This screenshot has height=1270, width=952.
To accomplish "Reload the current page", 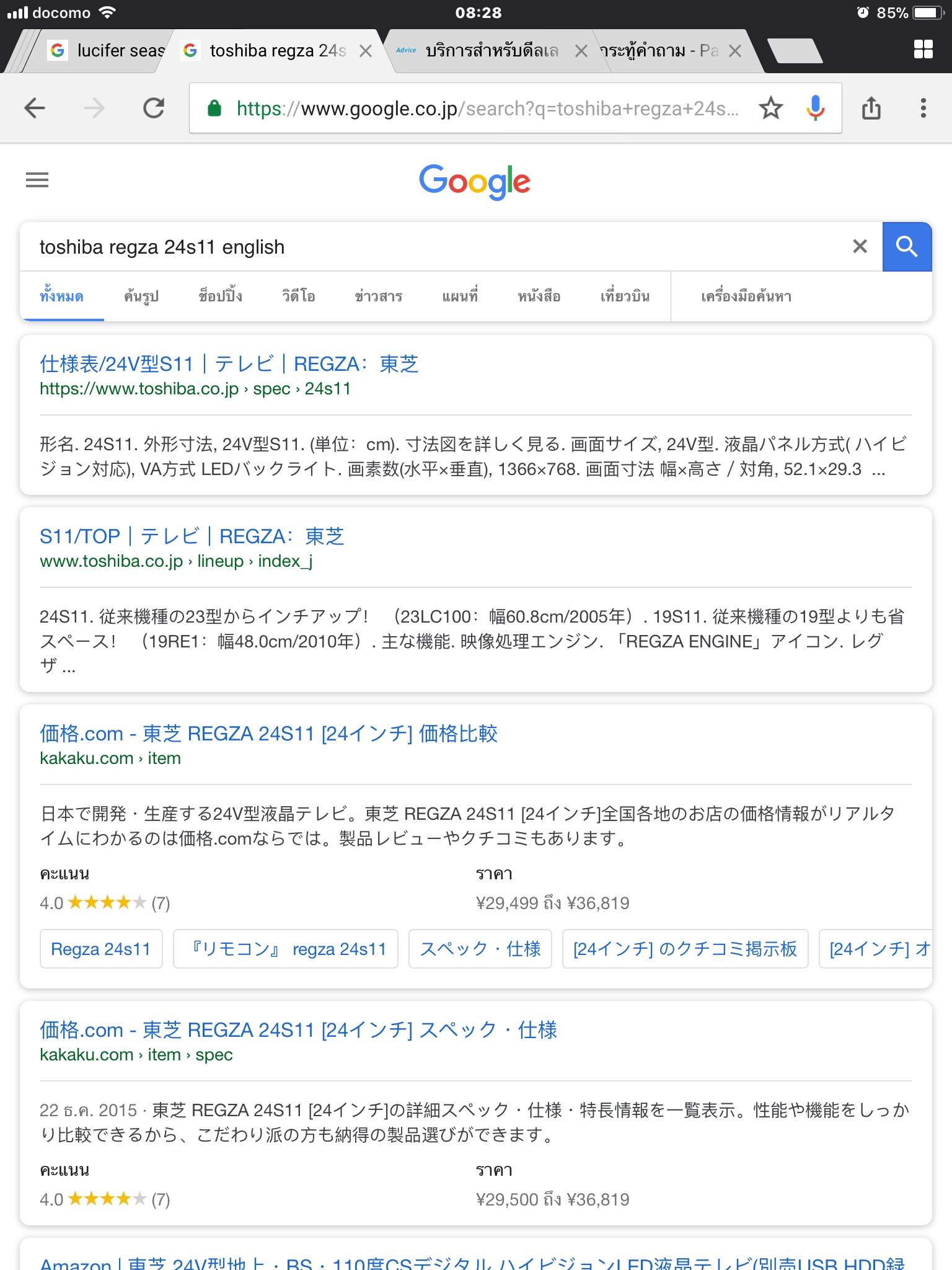I will [154, 109].
